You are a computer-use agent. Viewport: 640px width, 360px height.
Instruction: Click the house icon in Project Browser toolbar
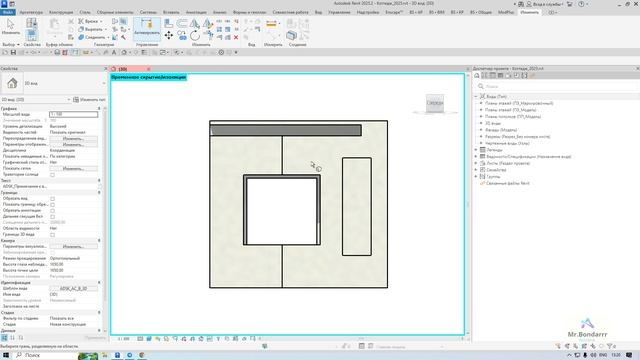pyautogui.click(x=477, y=76)
